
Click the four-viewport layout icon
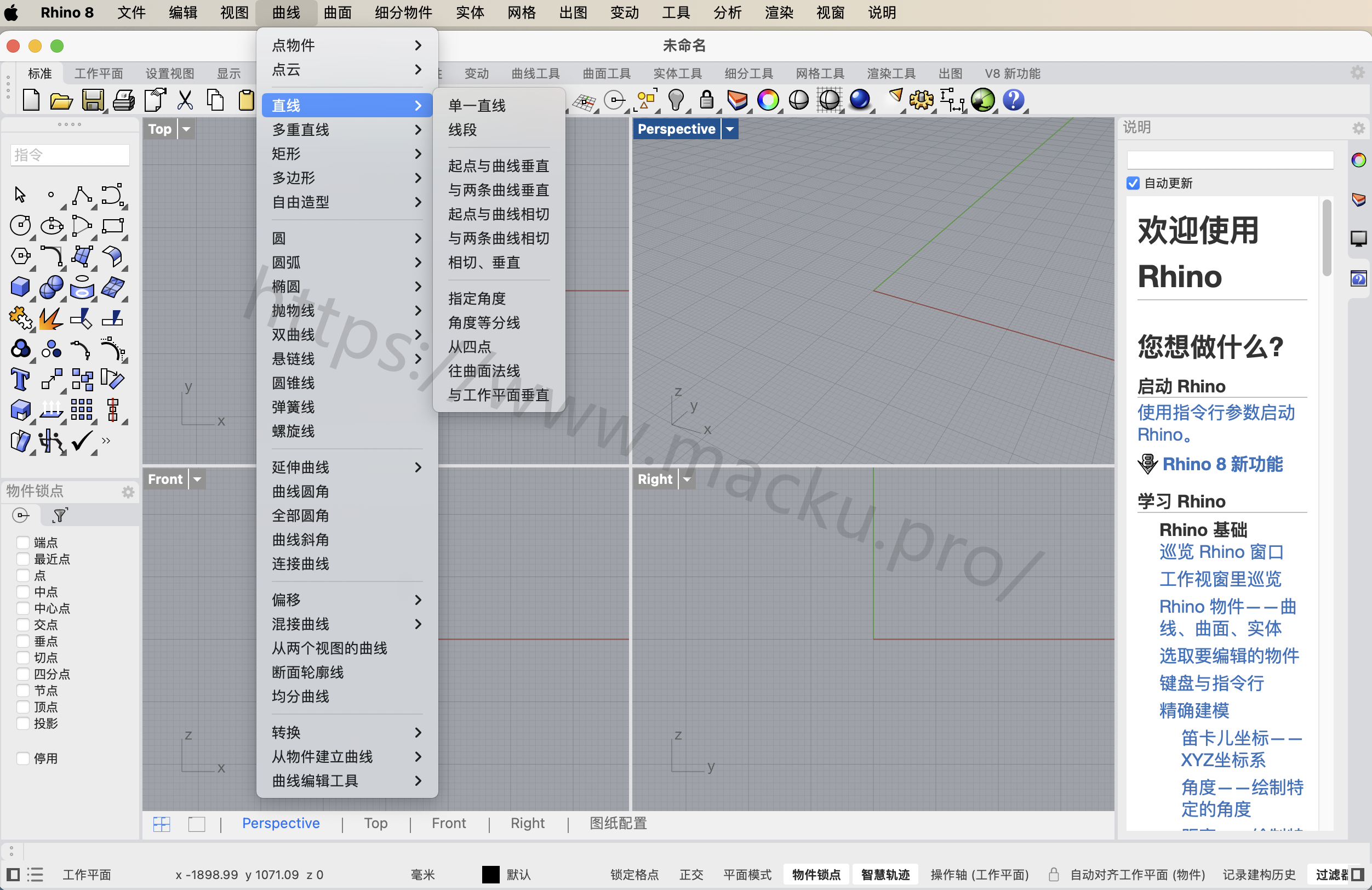tap(162, 824)
